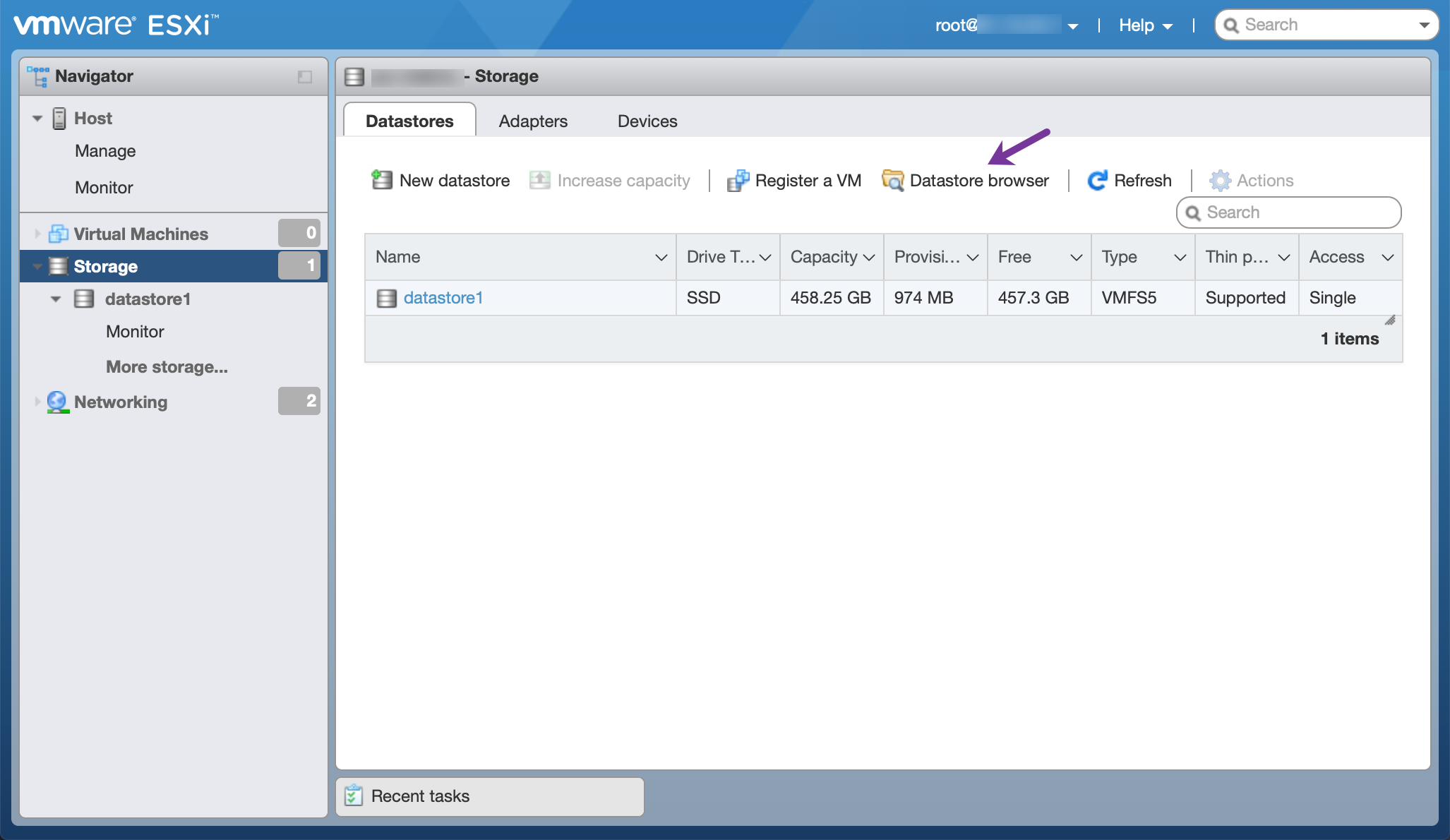This screenshot has width=1450, height=840.
Task: Switch to the Adapters tab
Action: 533,121
